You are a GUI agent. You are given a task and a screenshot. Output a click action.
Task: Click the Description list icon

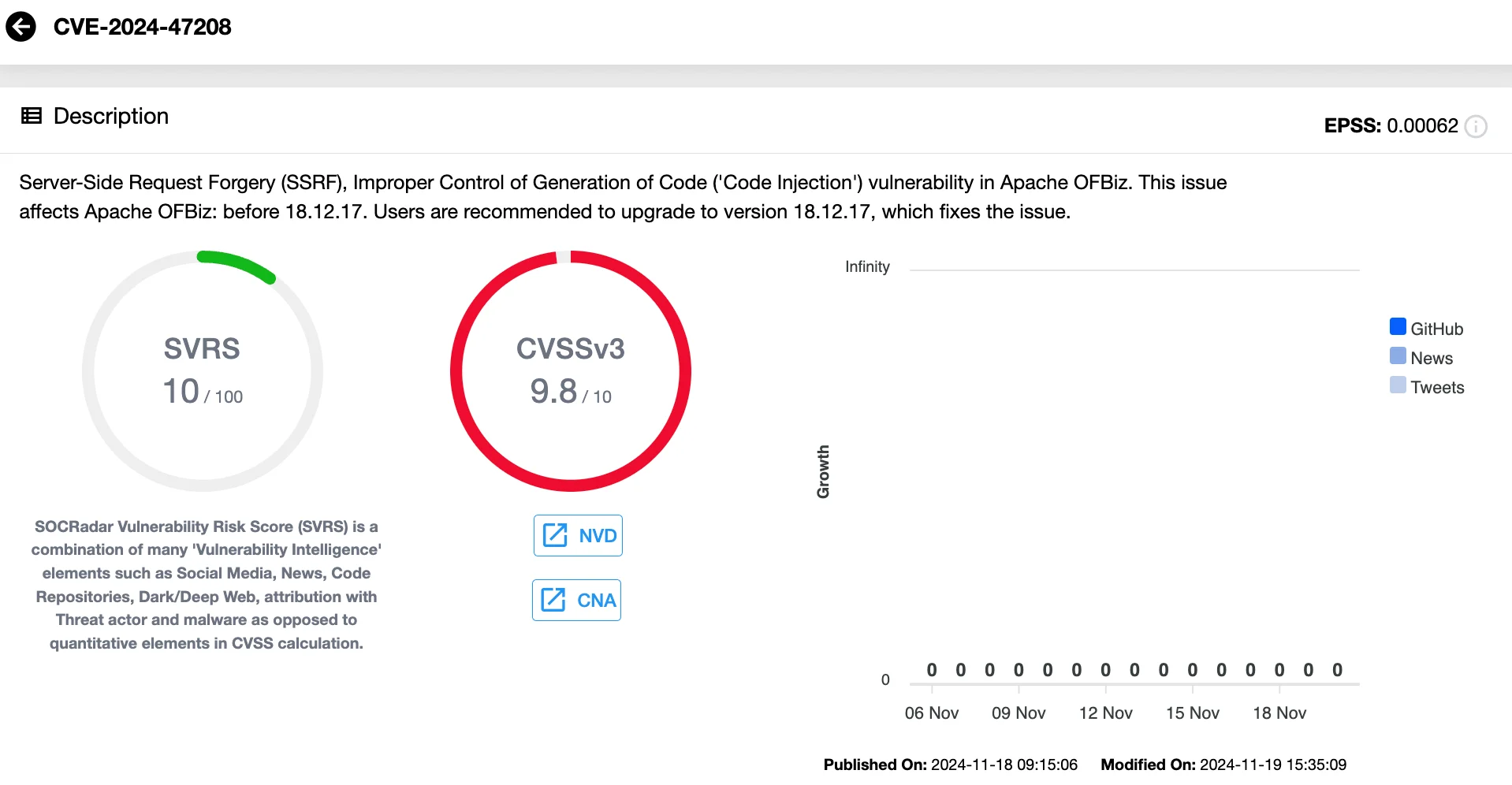32,116
